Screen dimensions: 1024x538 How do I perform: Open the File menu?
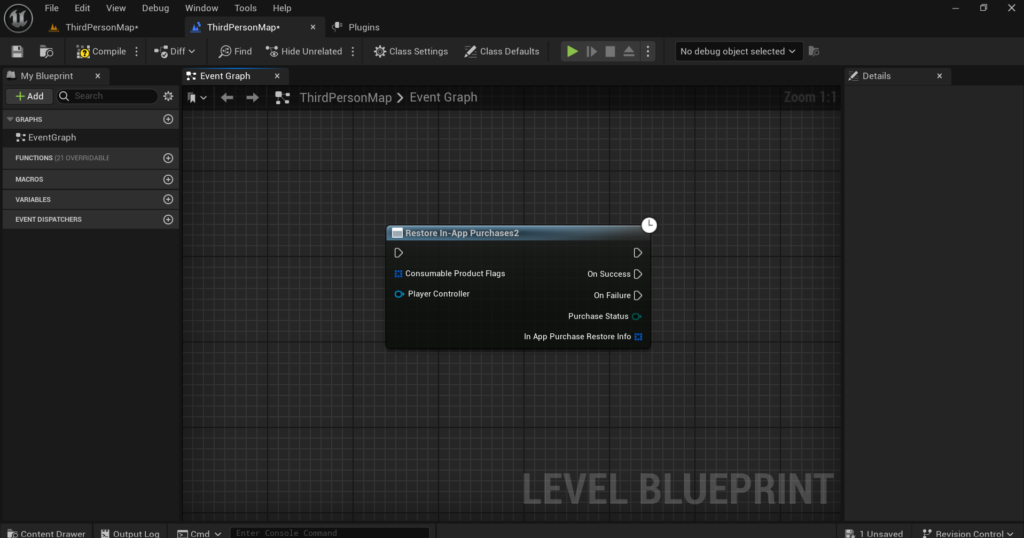pyautogui.click(x=52, y=8)
